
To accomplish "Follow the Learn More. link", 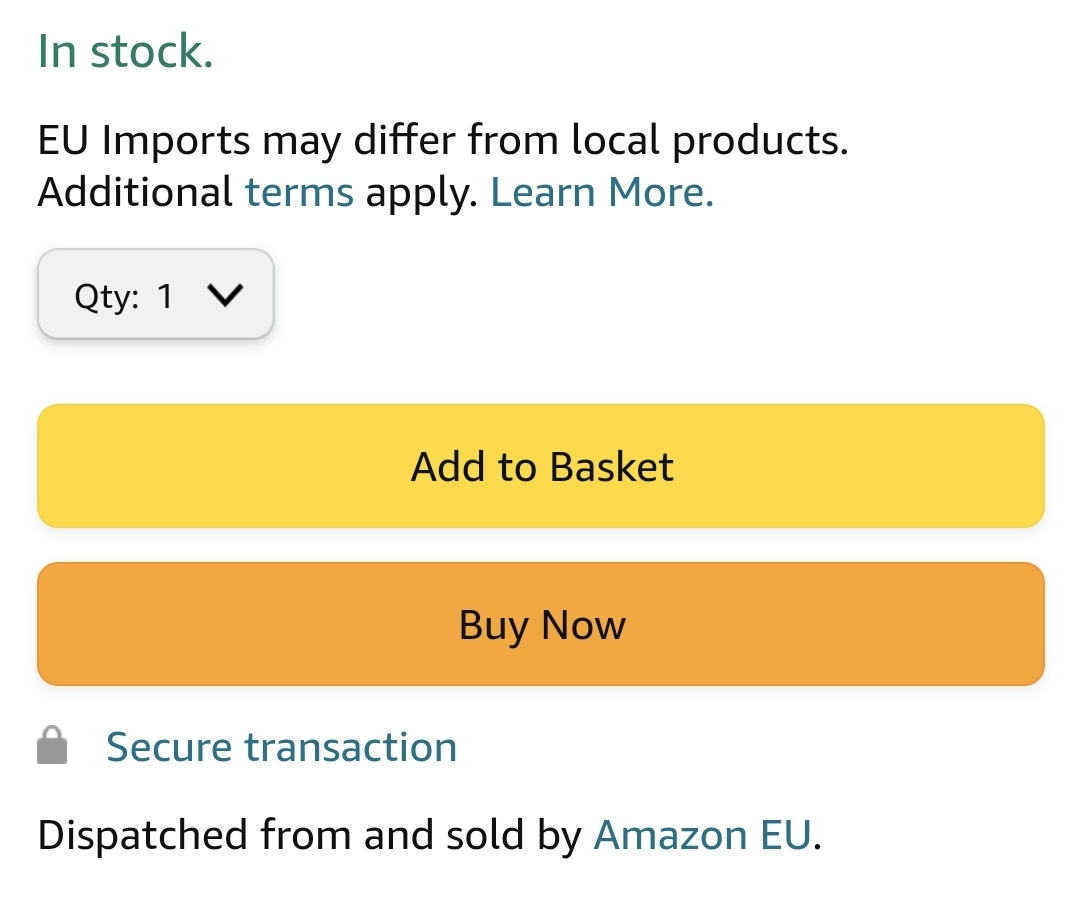I will [x=602, y=191].
